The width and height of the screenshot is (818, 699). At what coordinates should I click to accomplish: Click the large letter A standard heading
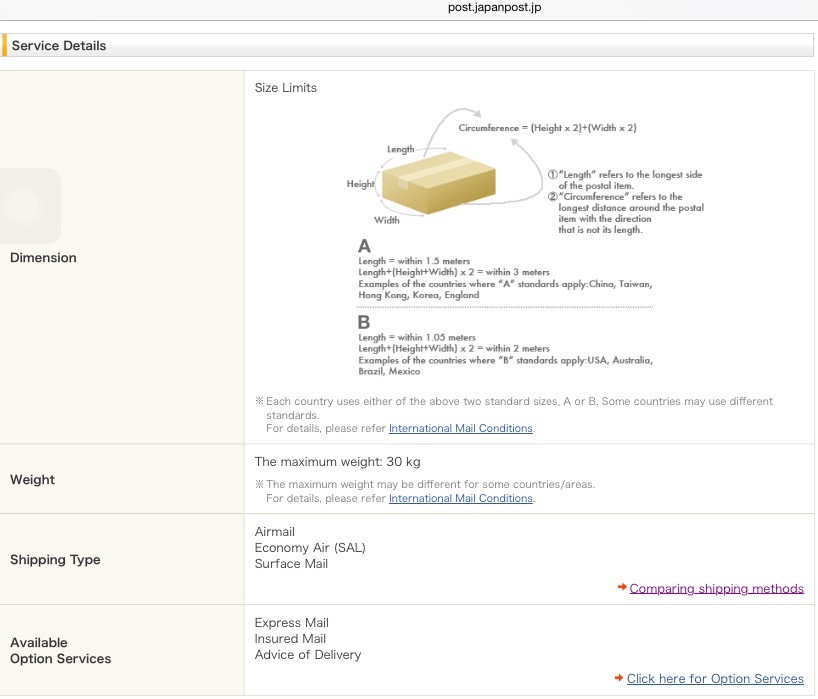point(364,246)
